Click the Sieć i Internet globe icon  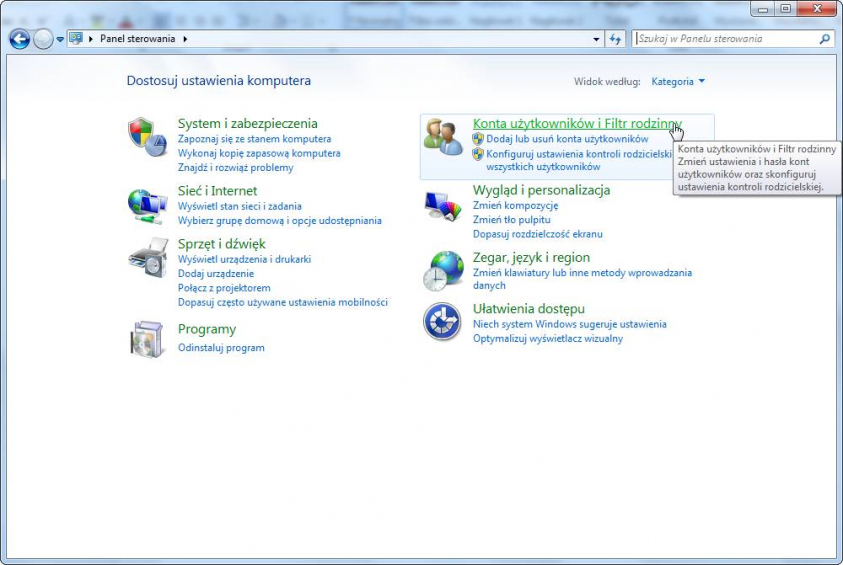click(x=147, y=204)
